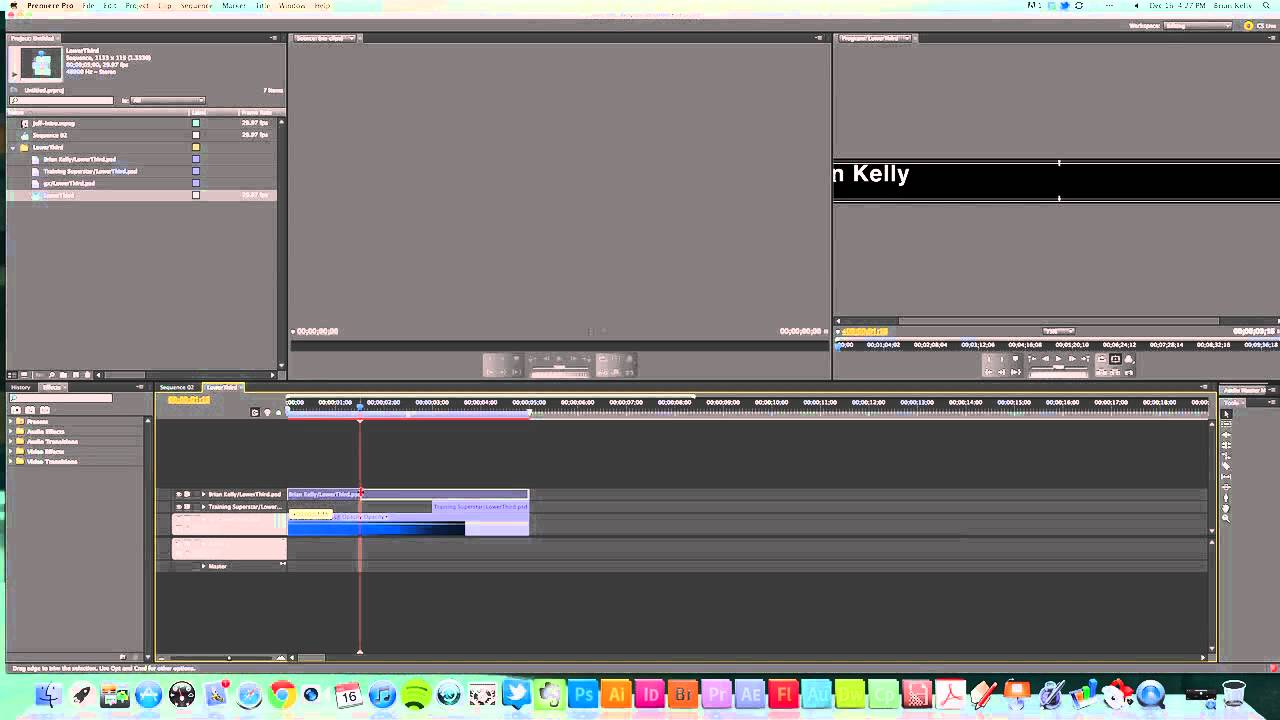The width and height of the screenshot is (1280, 720).
Task: Click the label color swatch for LowerThird bin
Action: (x=196, y=147)
